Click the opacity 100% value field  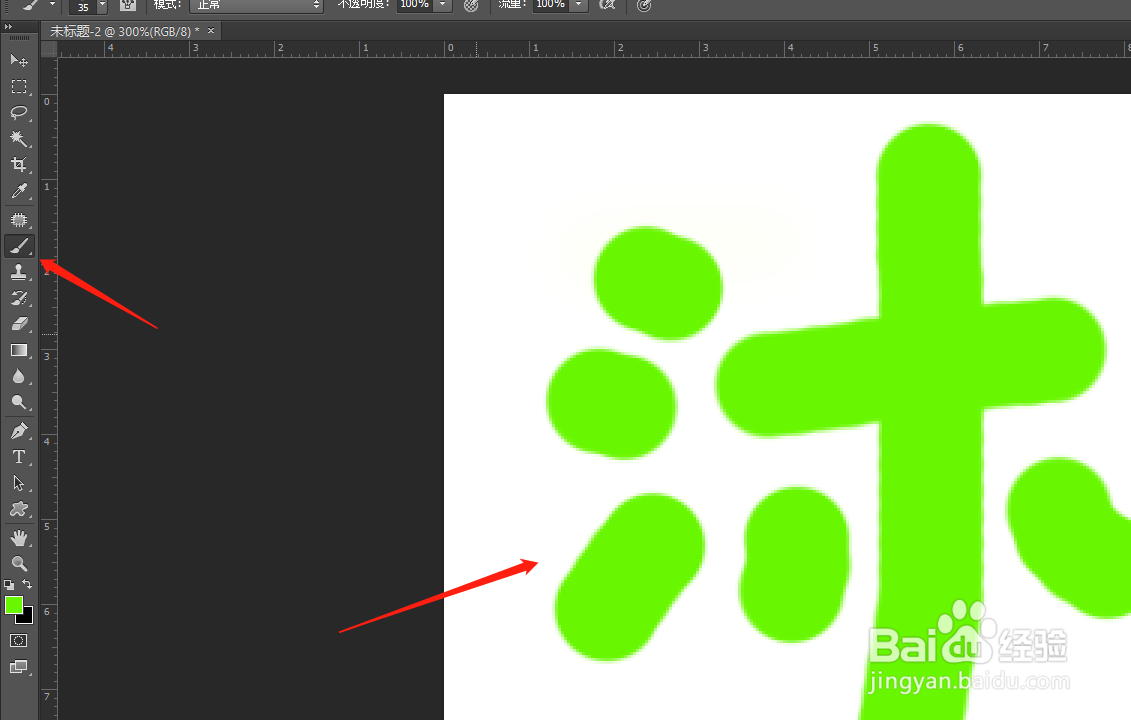[415, 4]
